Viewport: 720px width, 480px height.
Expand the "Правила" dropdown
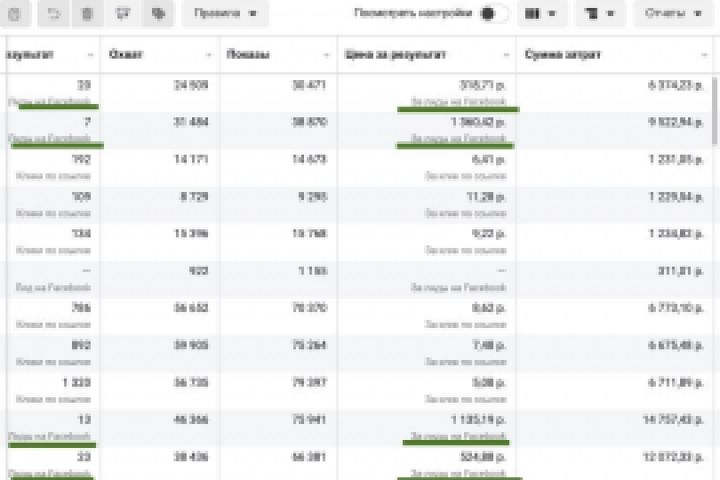click(x=225, y=13)
